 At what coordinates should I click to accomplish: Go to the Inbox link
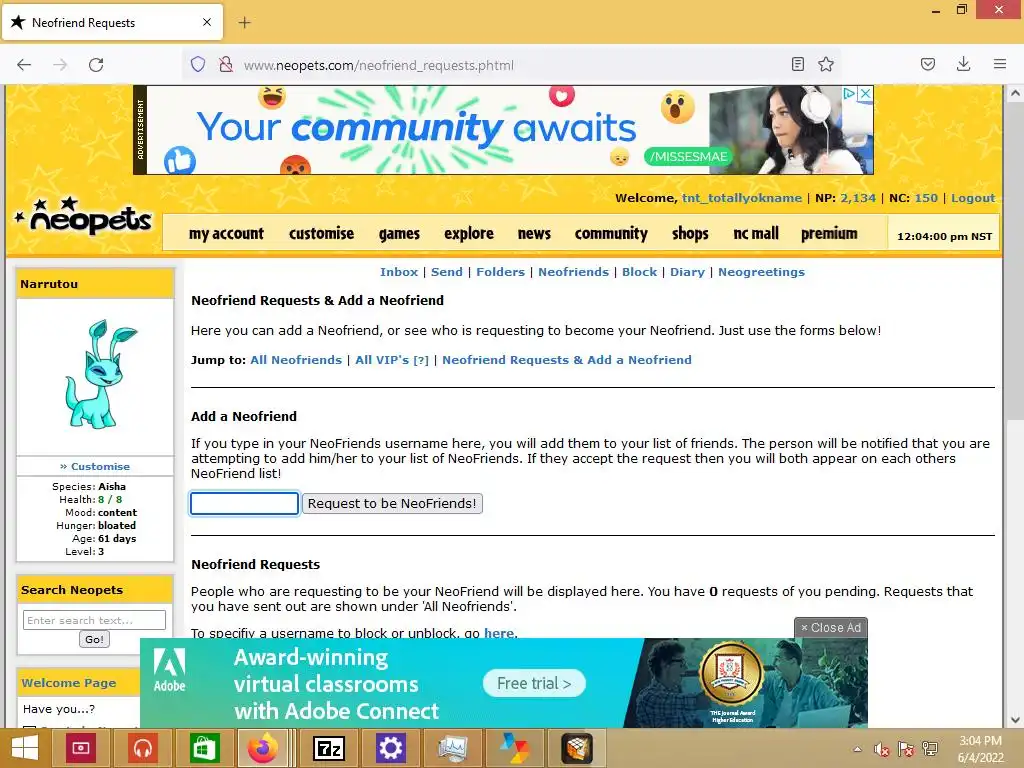pyautogui.click(x=399, y=272)
